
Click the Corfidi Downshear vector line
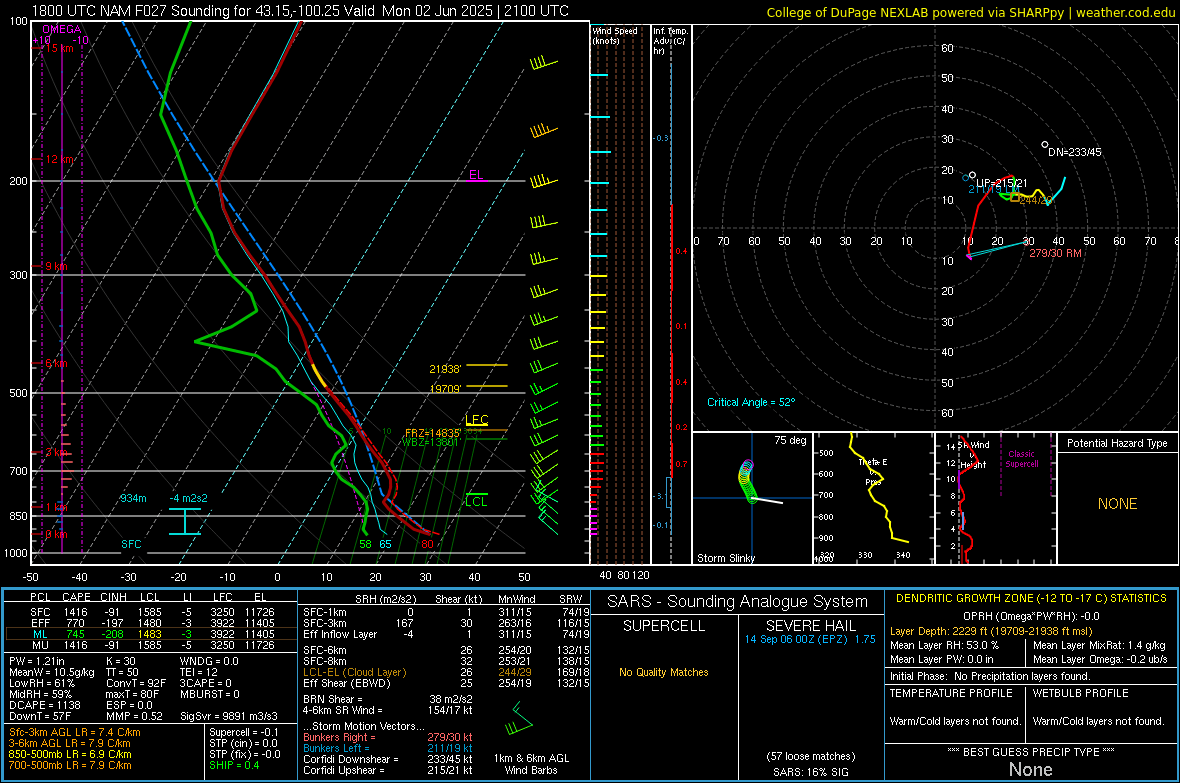pyautogui.click(x=388, y=759)
